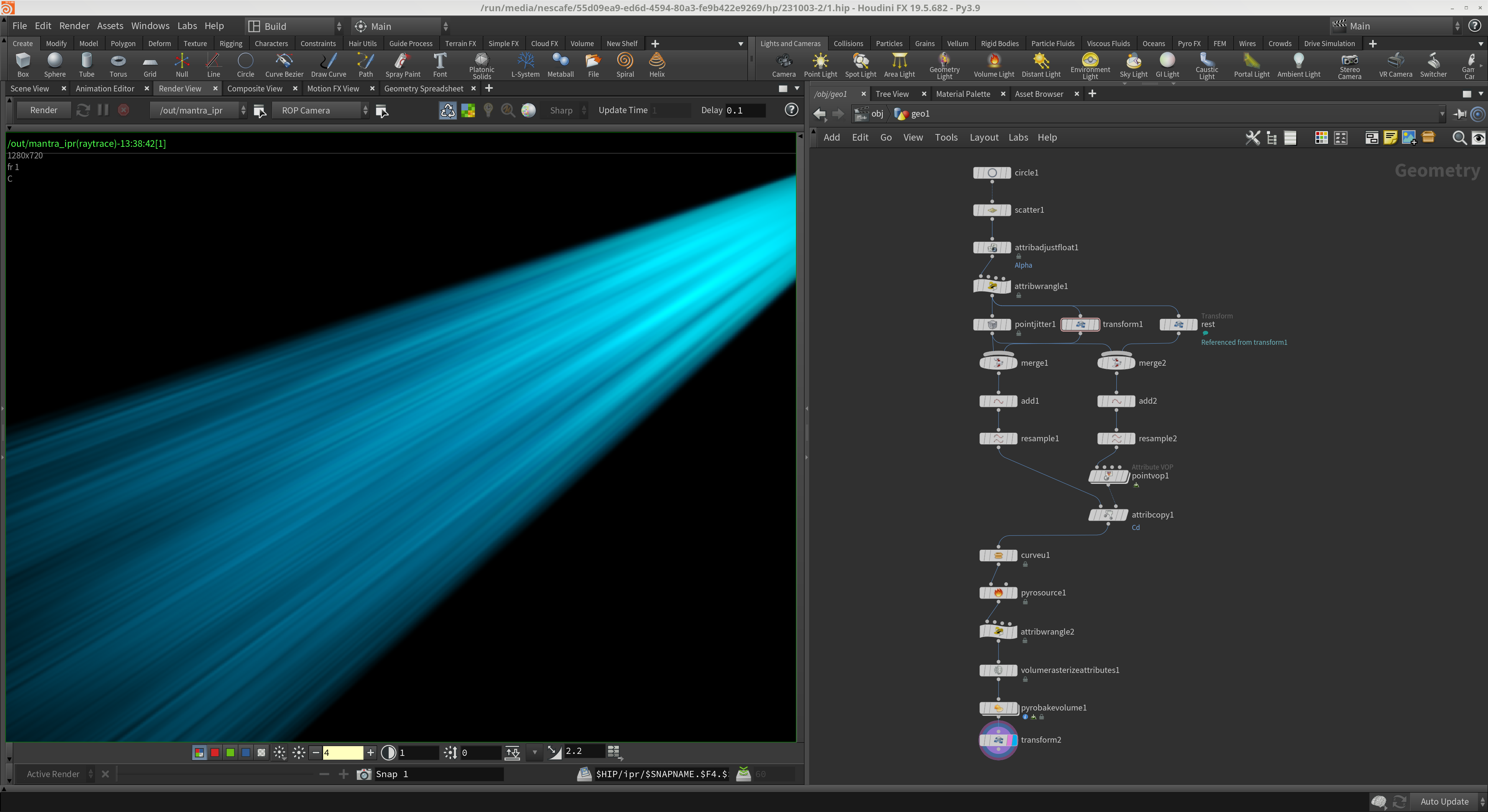Toggle the pin network pane button
The width and height of the screenshot is (1488, 812).
1460,114
